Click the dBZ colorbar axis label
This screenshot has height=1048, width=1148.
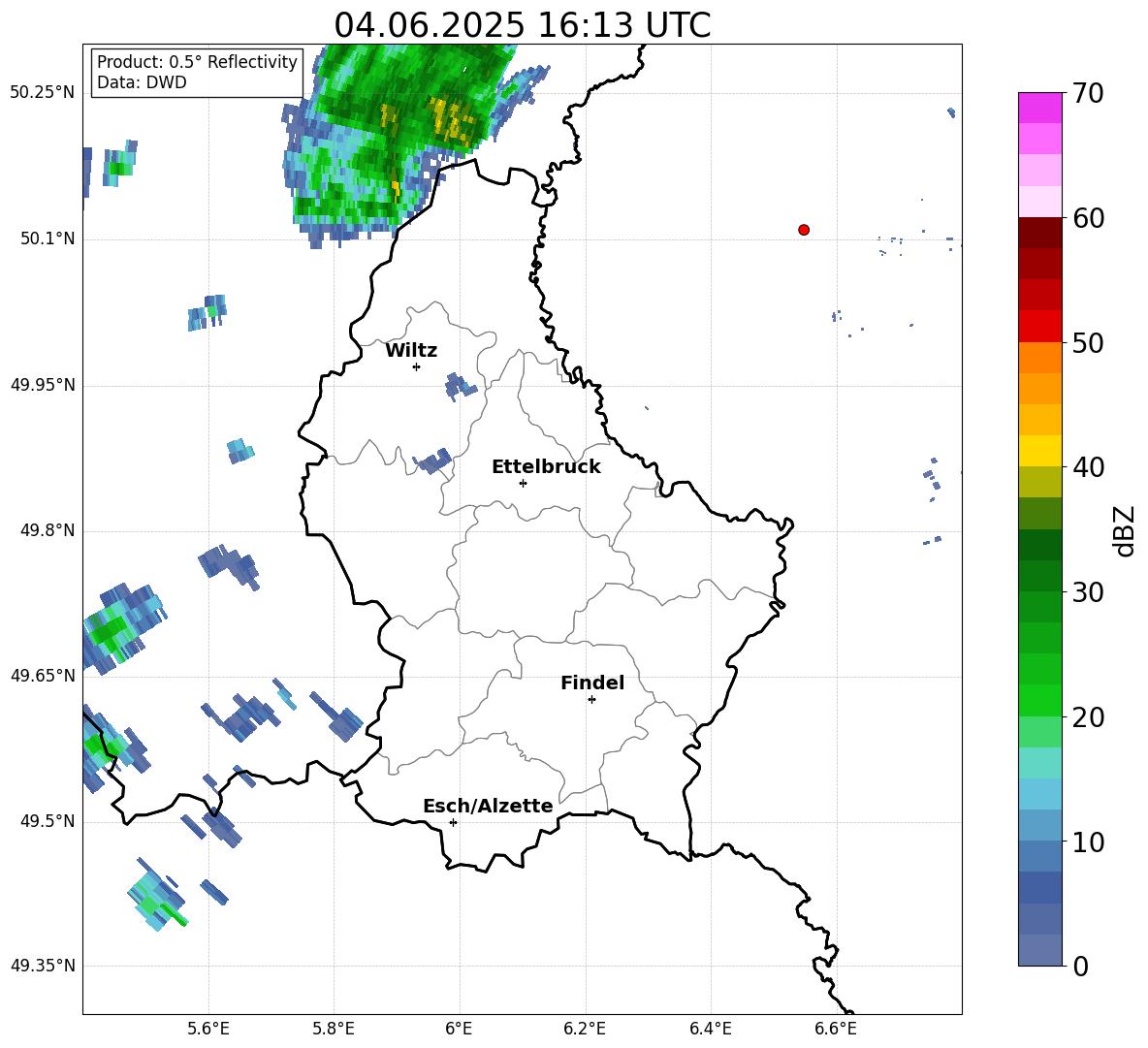point(1123,530)
